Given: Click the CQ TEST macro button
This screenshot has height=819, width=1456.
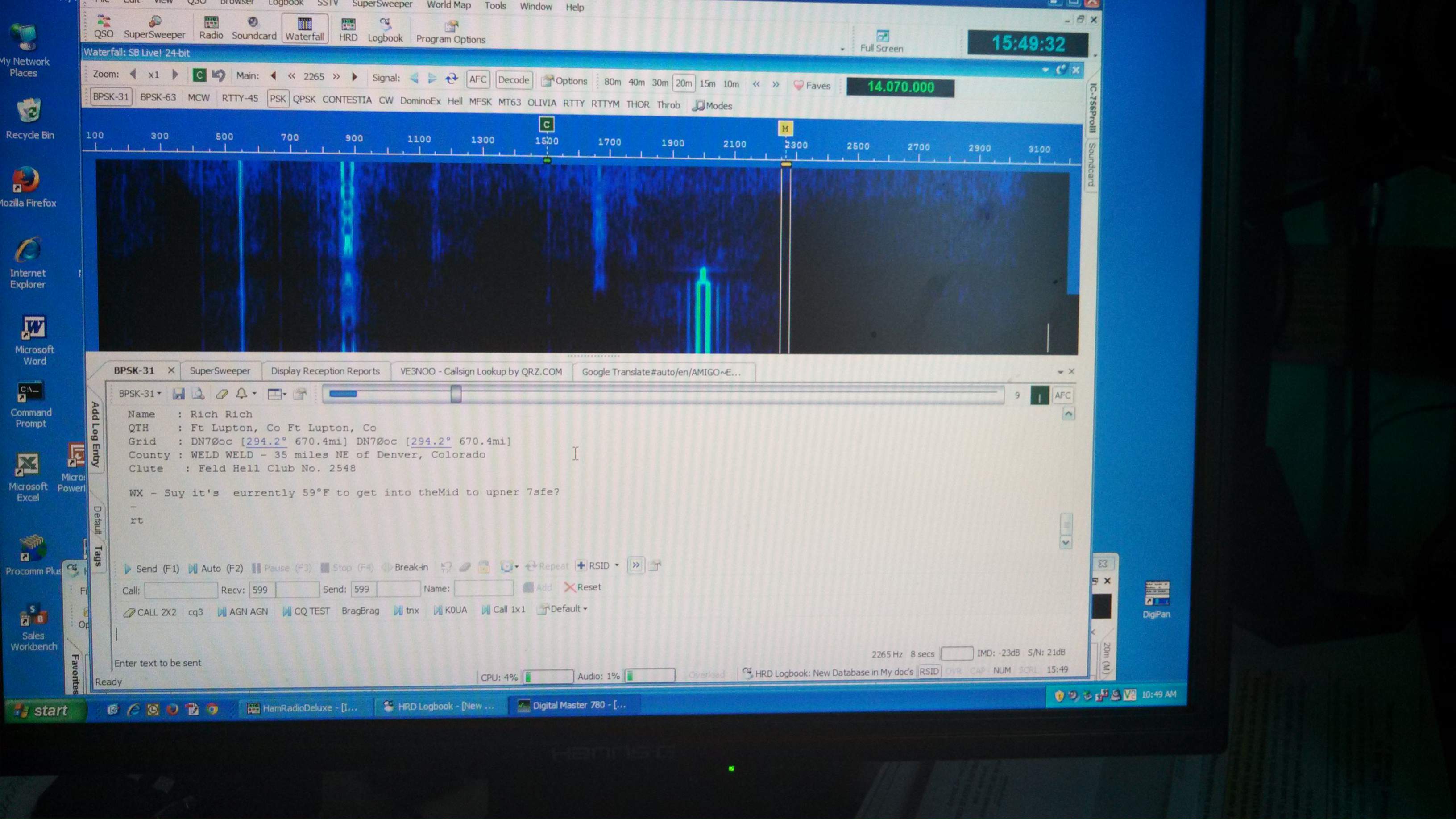Looking at the screenshot, I should (306, 611).
